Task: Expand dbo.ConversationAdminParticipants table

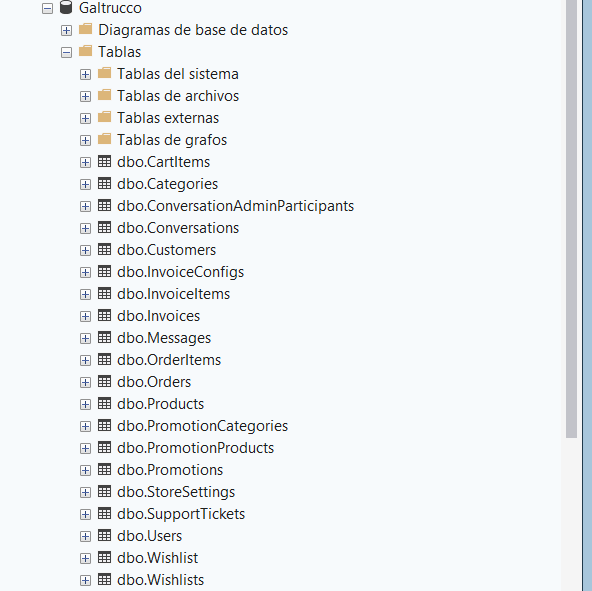Action: click(85, 206)
